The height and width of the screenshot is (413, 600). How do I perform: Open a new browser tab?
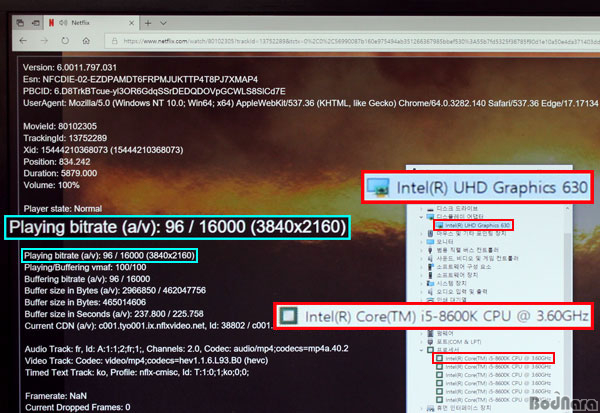[x=148, y=23]
